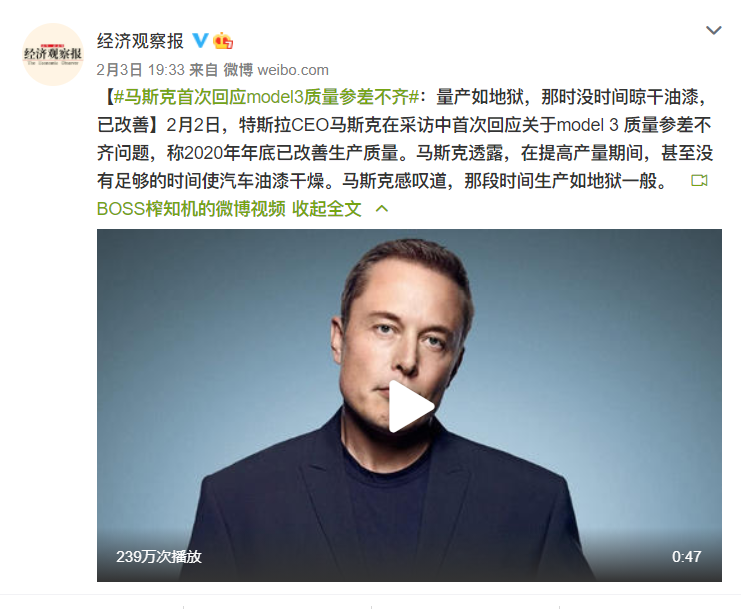The image size is (741, 609).
Task: Click the green video camera icon
Action: click(x=699, y=180)
